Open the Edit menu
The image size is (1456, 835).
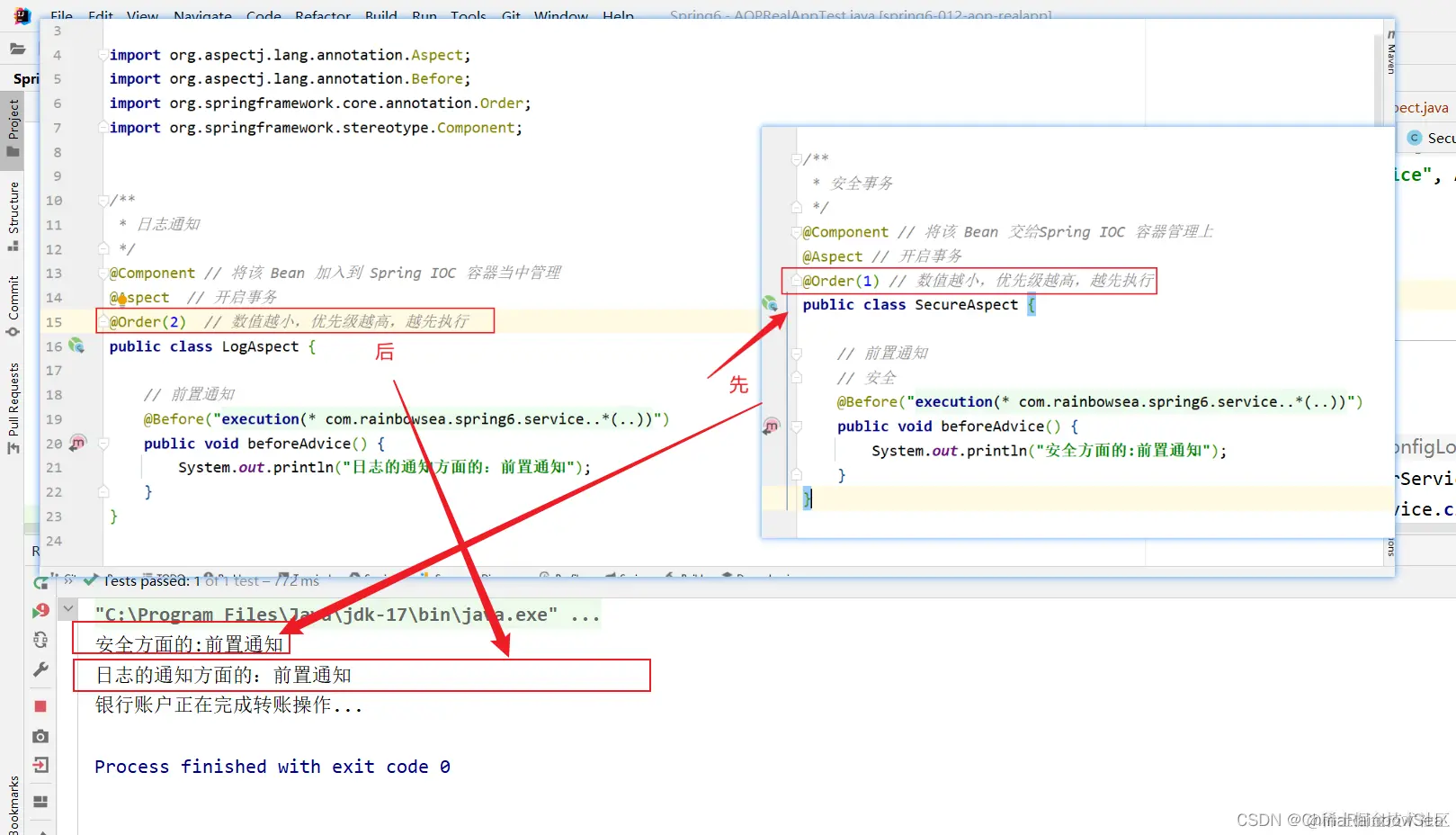[101, 16]
